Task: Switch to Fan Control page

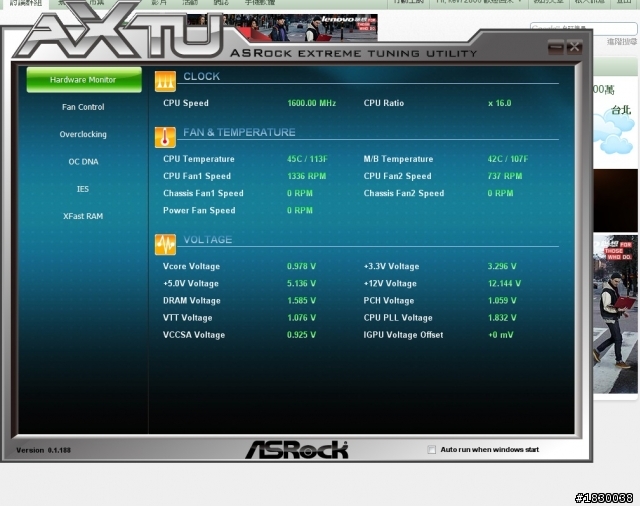Action: pyautogui.click(x=83, y=107)
